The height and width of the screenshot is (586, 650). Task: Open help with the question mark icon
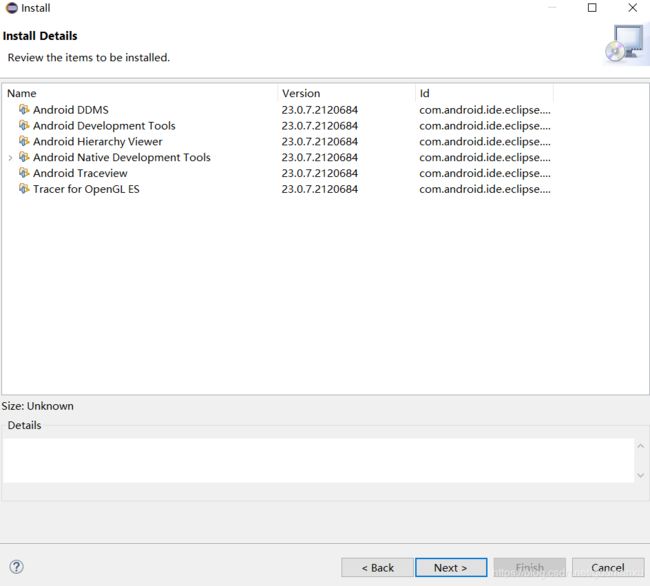click(17, 567)
